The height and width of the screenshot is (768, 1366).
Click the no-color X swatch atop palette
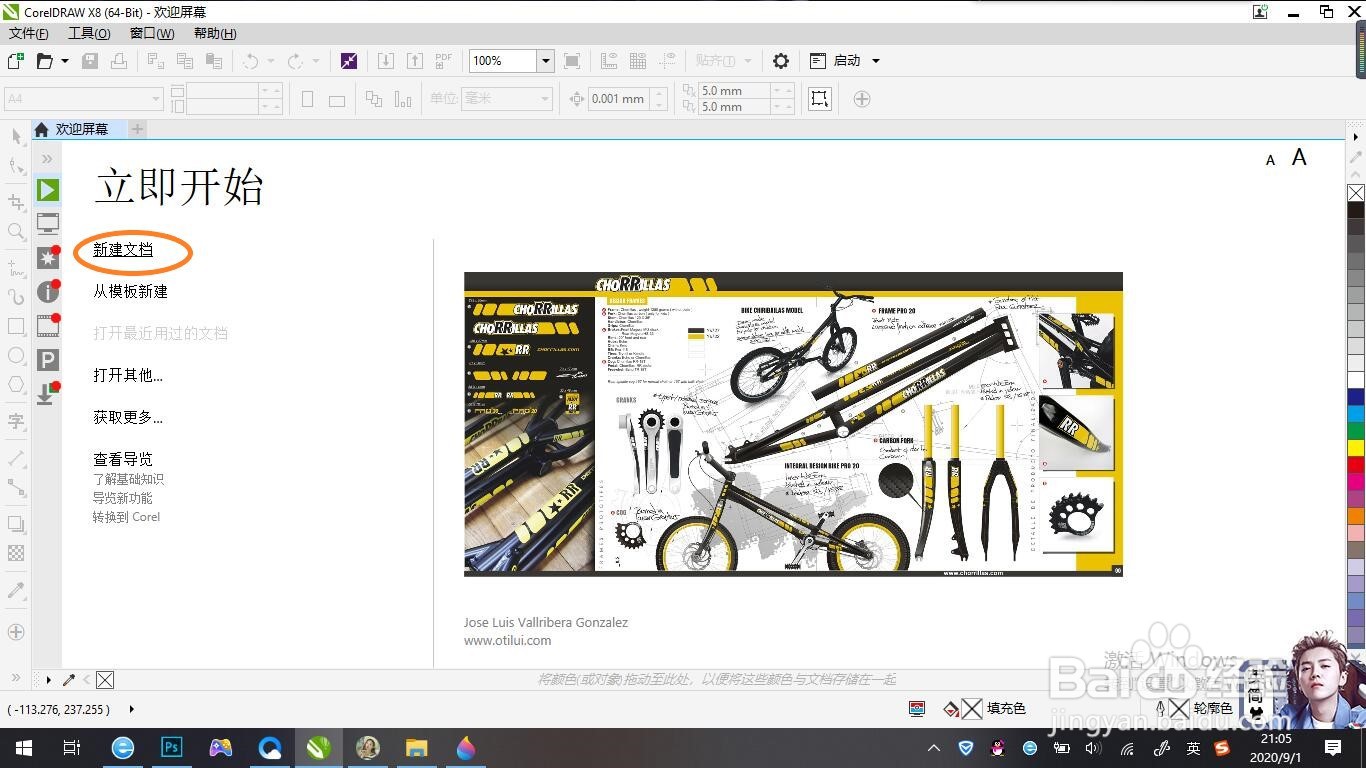(1356, 193)
